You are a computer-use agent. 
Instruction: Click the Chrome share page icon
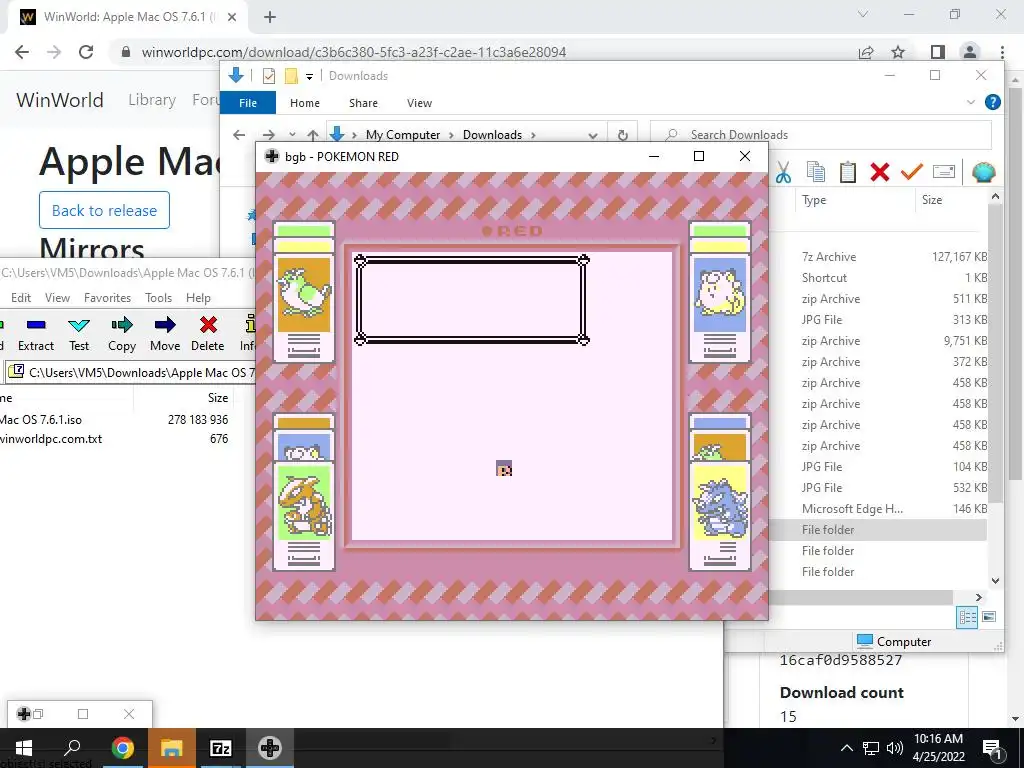coord(866,52)
